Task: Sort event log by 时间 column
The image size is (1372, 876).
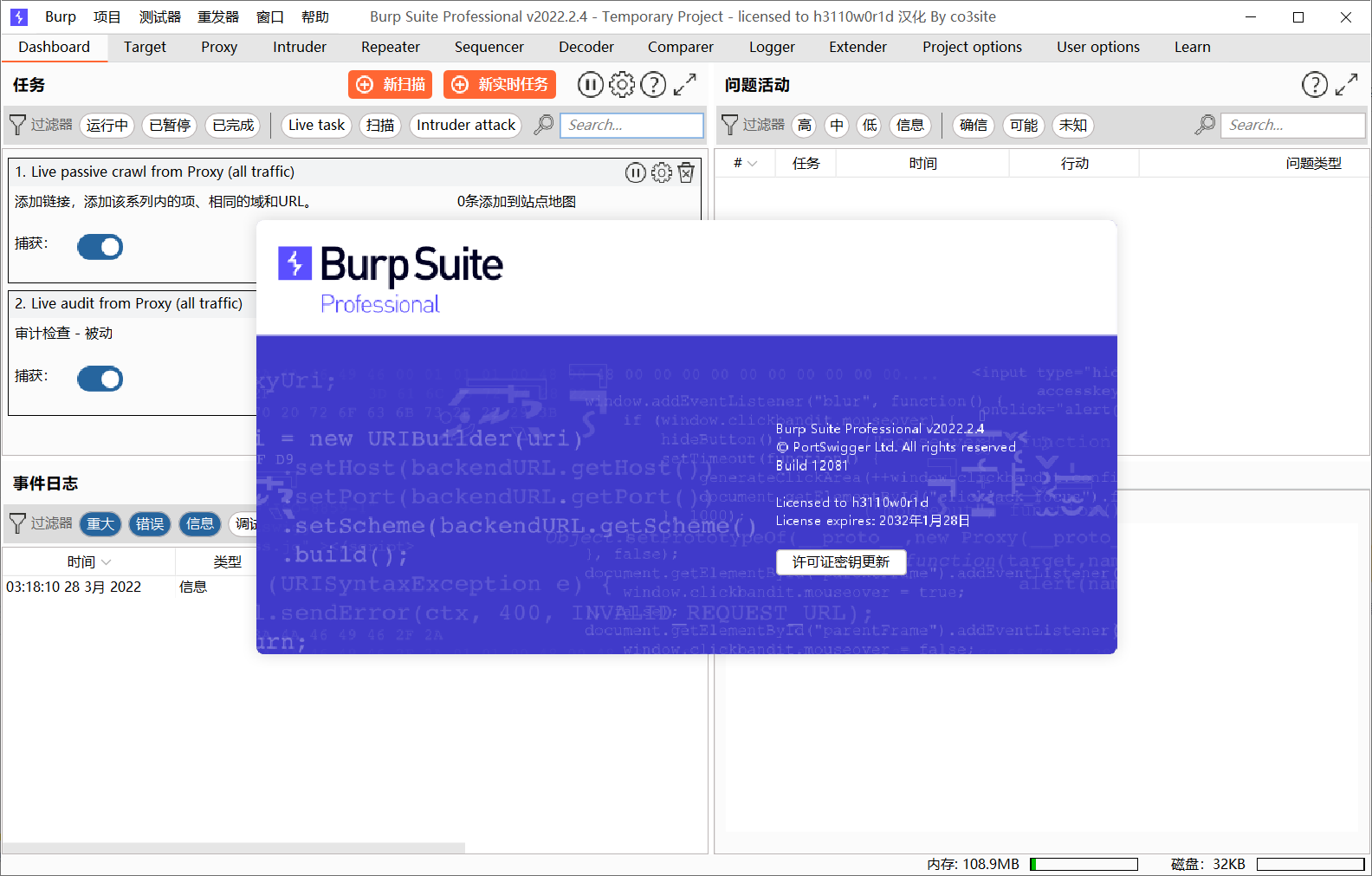Action: point(88,561)
